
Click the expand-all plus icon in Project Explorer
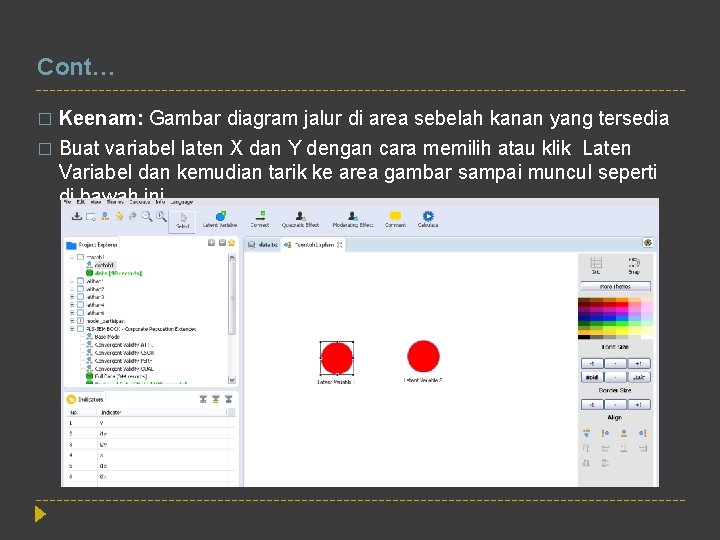[x=211, y=243]
